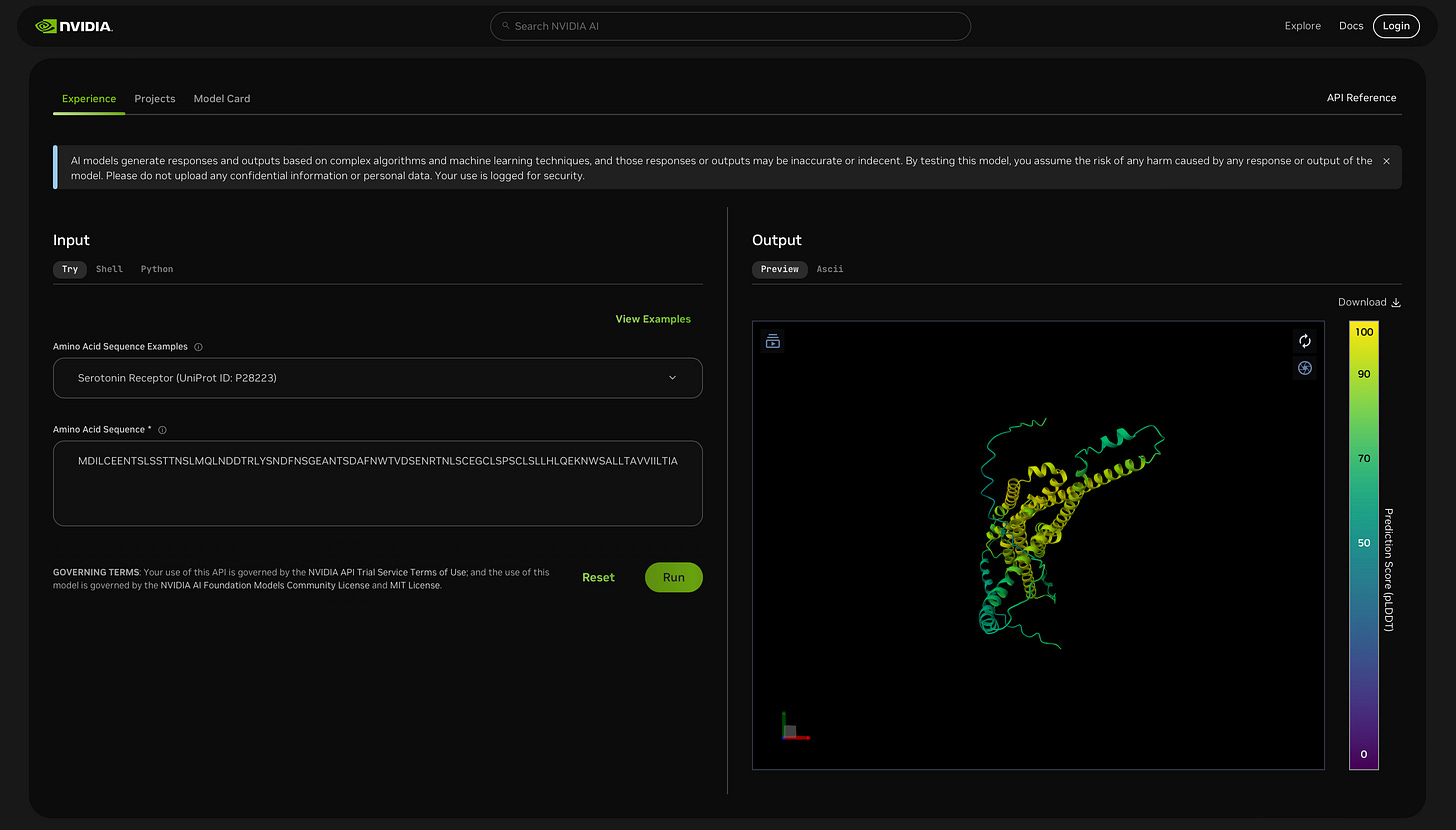Run the protein structure prediction
Screen dimensions: 1456x830
pyautogui.click(x=674, y=577)
